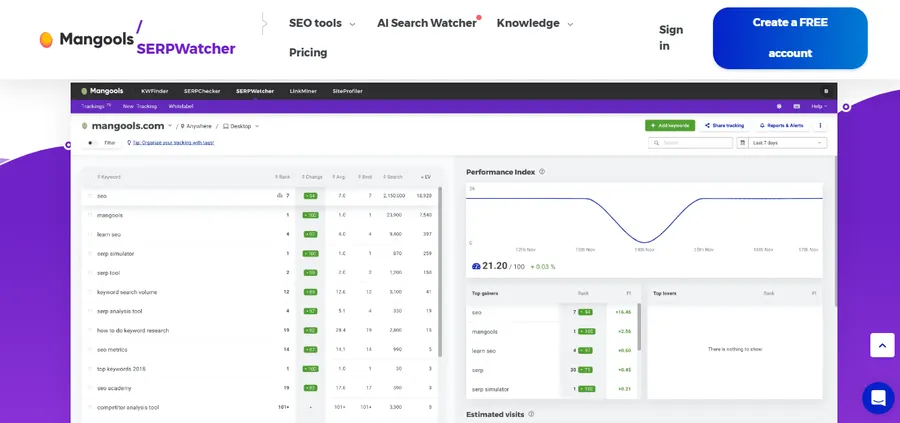Click the user avatar icon in dark bar
This screenshot has width=900, height=423.
coord(826,91)
